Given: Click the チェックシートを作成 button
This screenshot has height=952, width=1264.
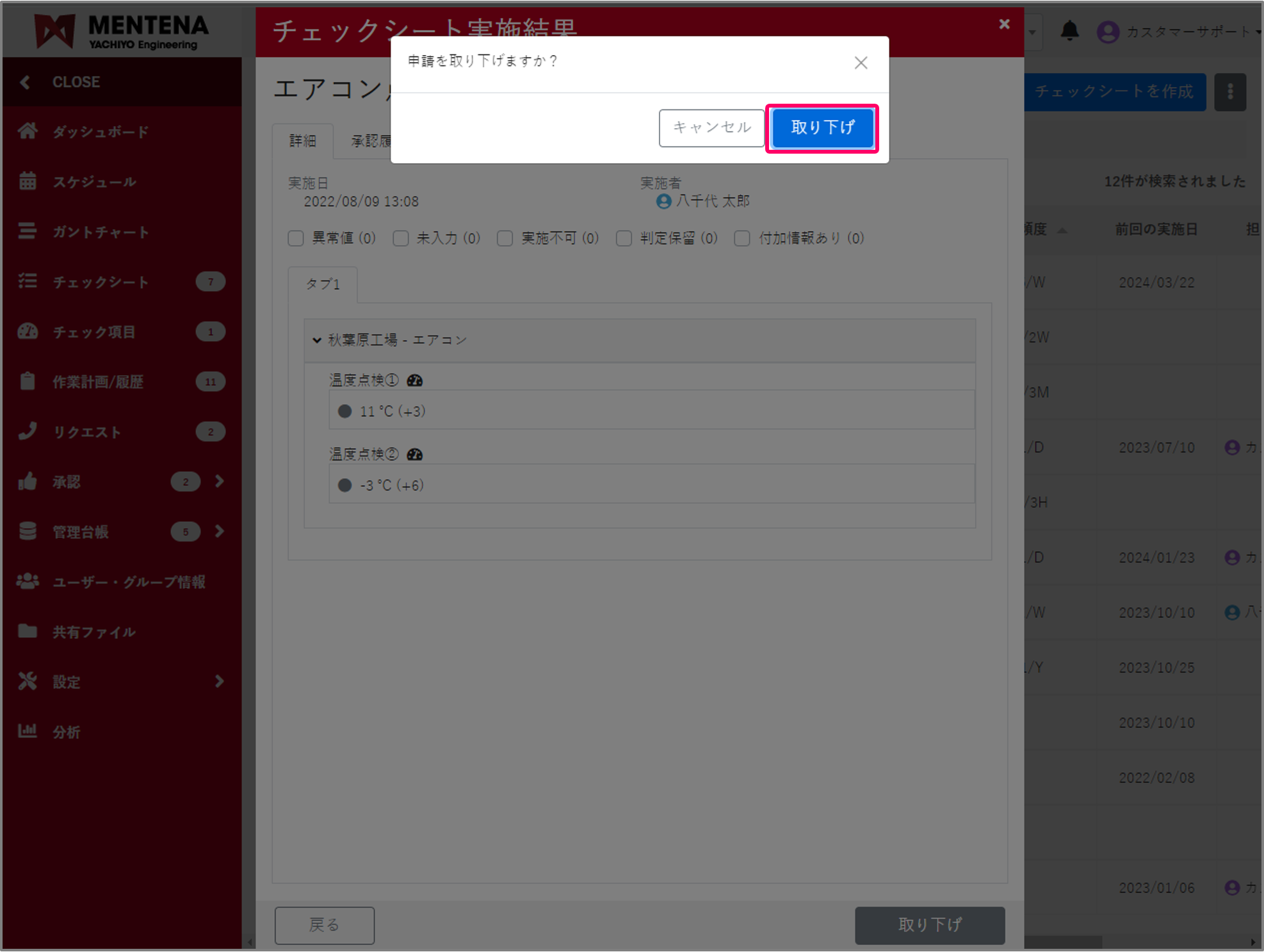Looking at the screenshot, I should click(x=1114, y=92).
